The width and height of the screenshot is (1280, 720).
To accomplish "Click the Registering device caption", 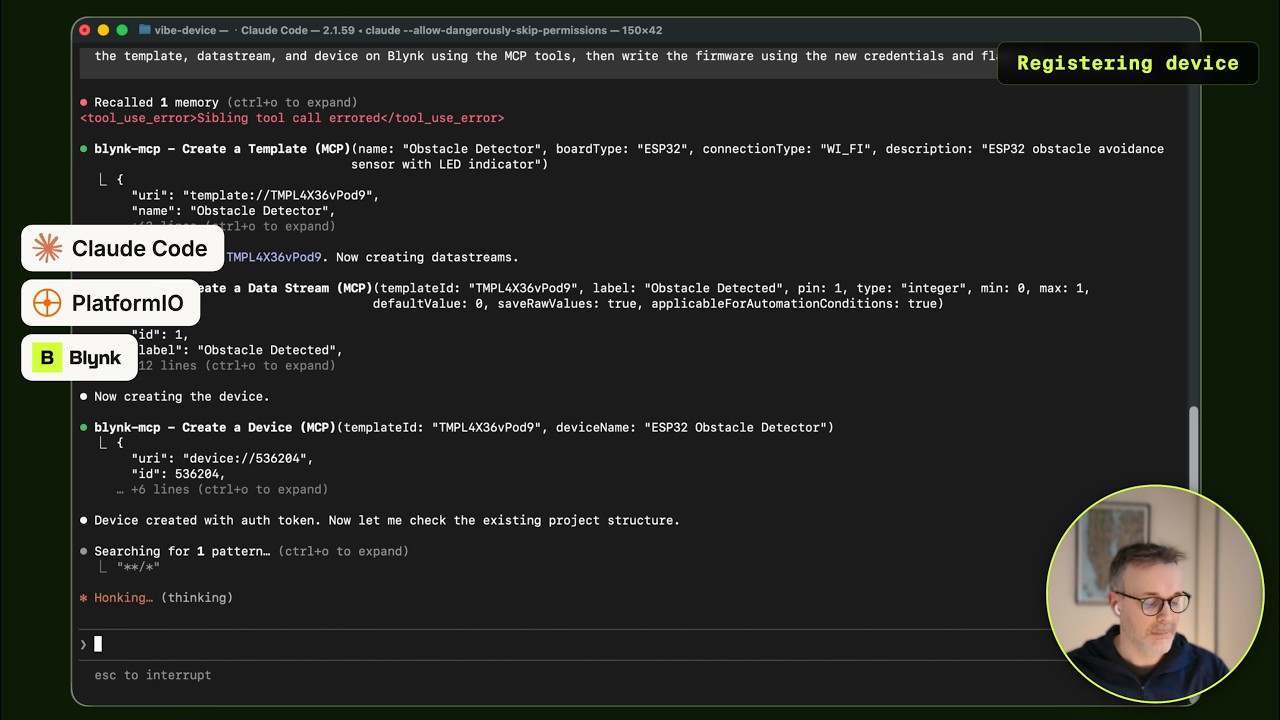I will 1128,63.
